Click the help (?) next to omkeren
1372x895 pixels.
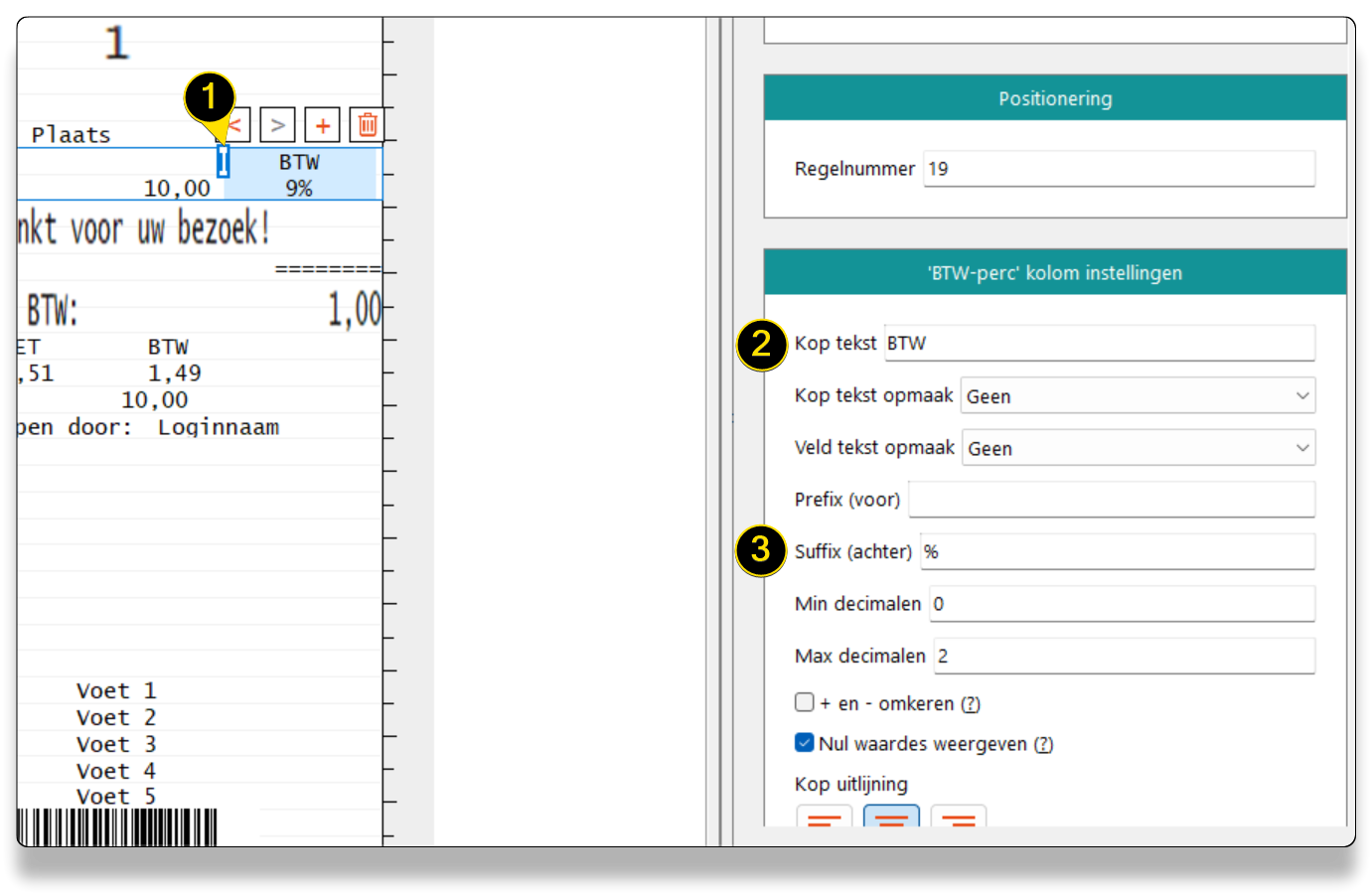point(971,704)
